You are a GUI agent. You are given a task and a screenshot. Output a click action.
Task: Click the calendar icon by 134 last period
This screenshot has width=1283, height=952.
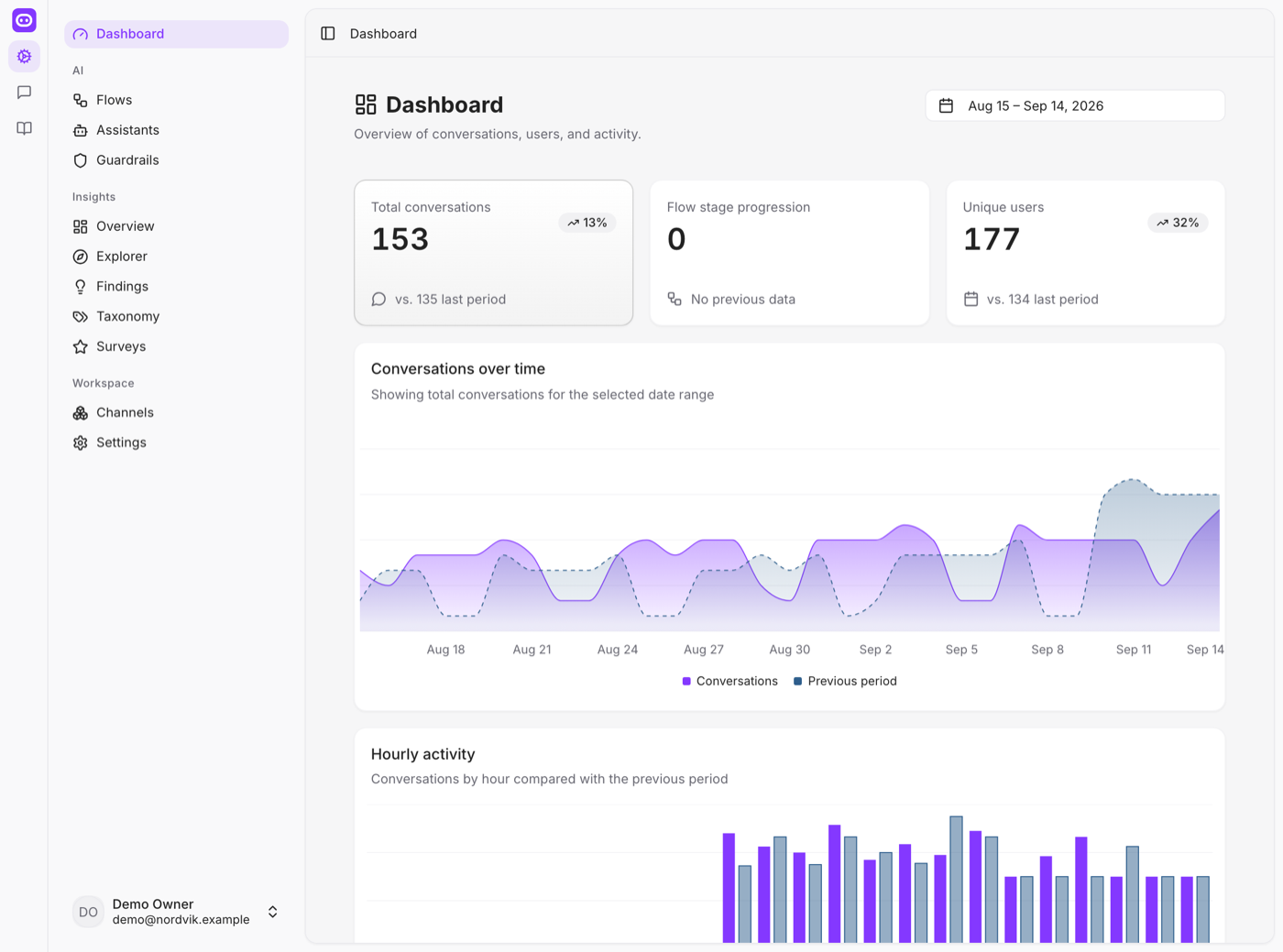[x=971, y=299]
